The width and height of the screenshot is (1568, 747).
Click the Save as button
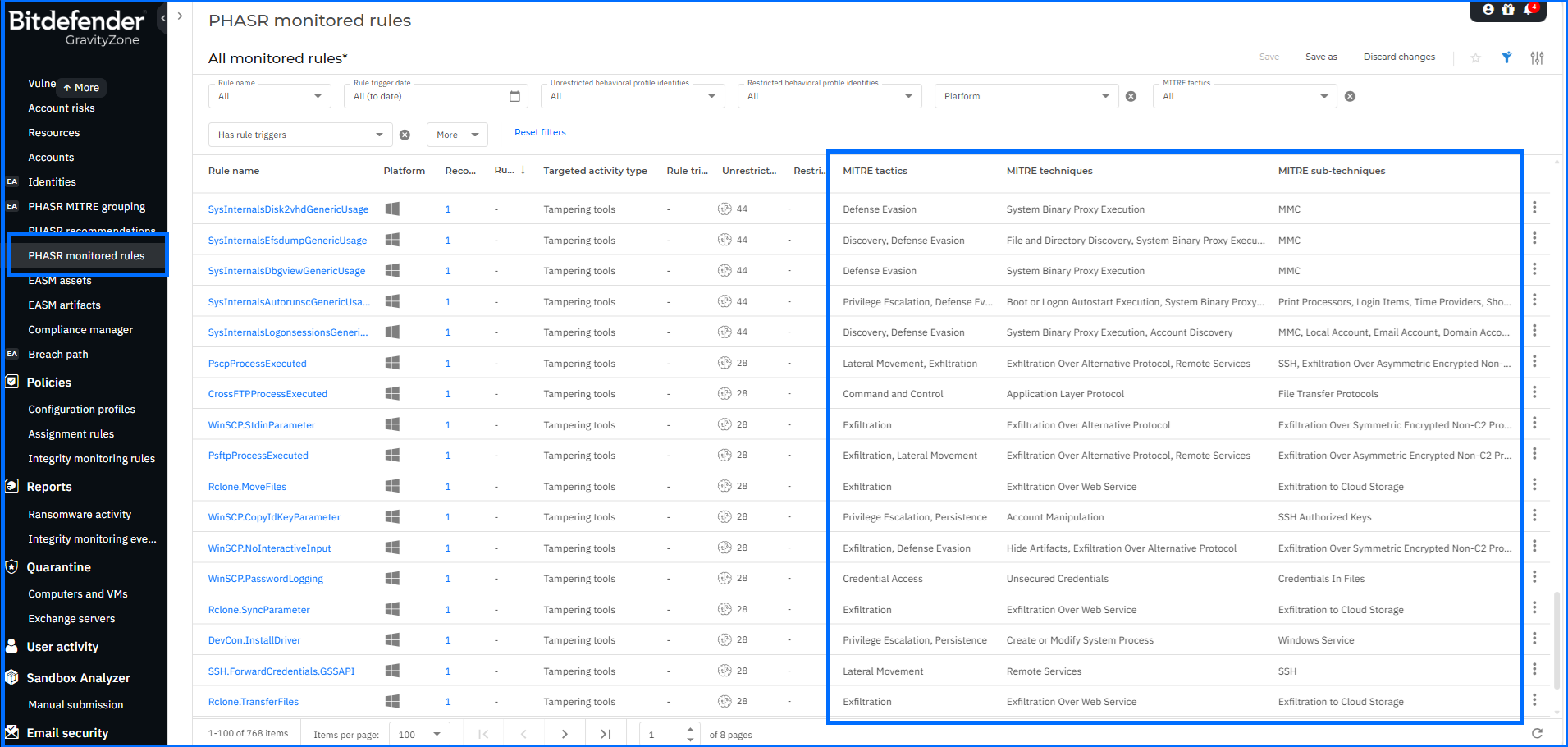point(1321,57)
